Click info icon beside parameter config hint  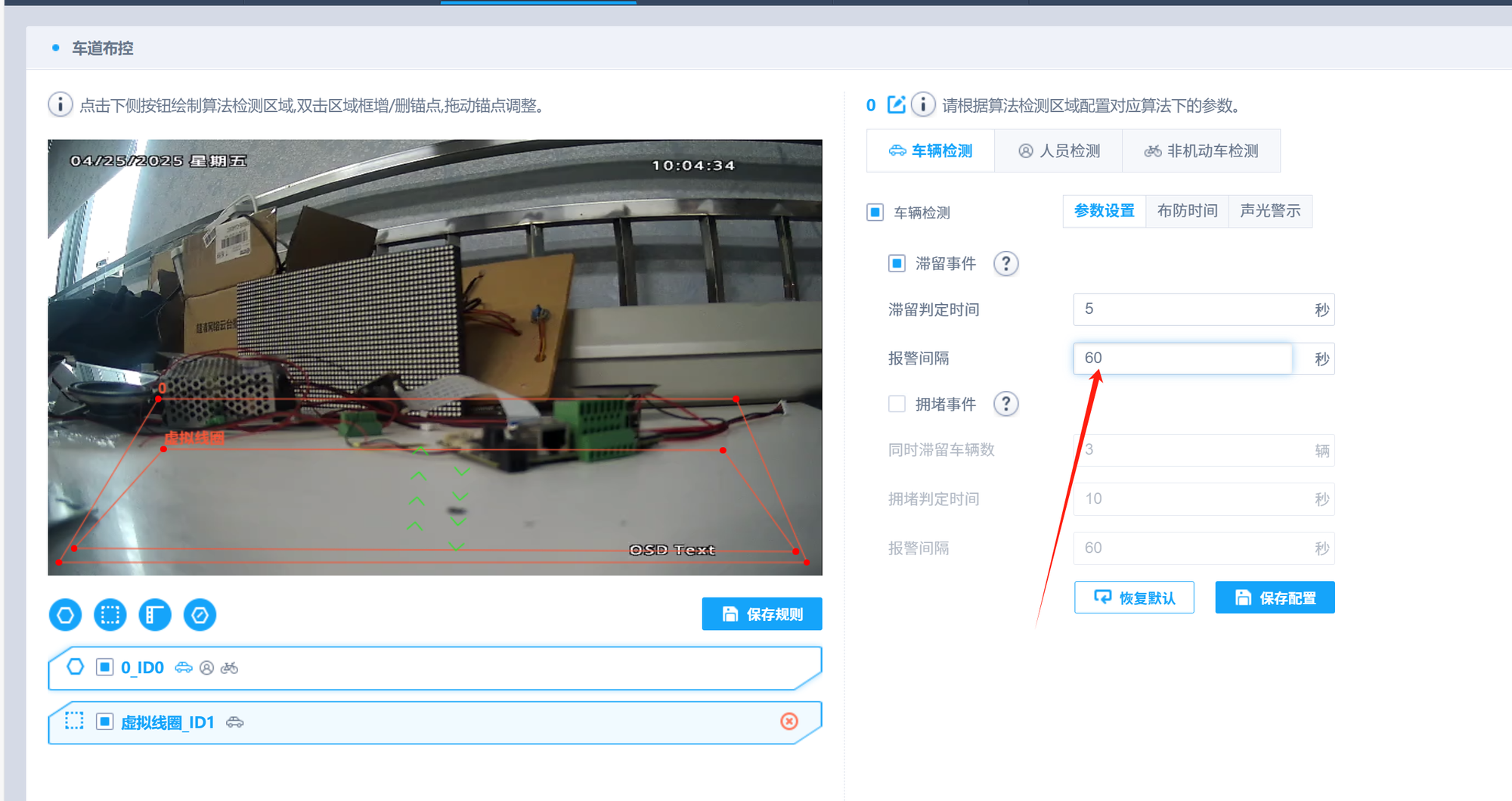click(923, 104)
